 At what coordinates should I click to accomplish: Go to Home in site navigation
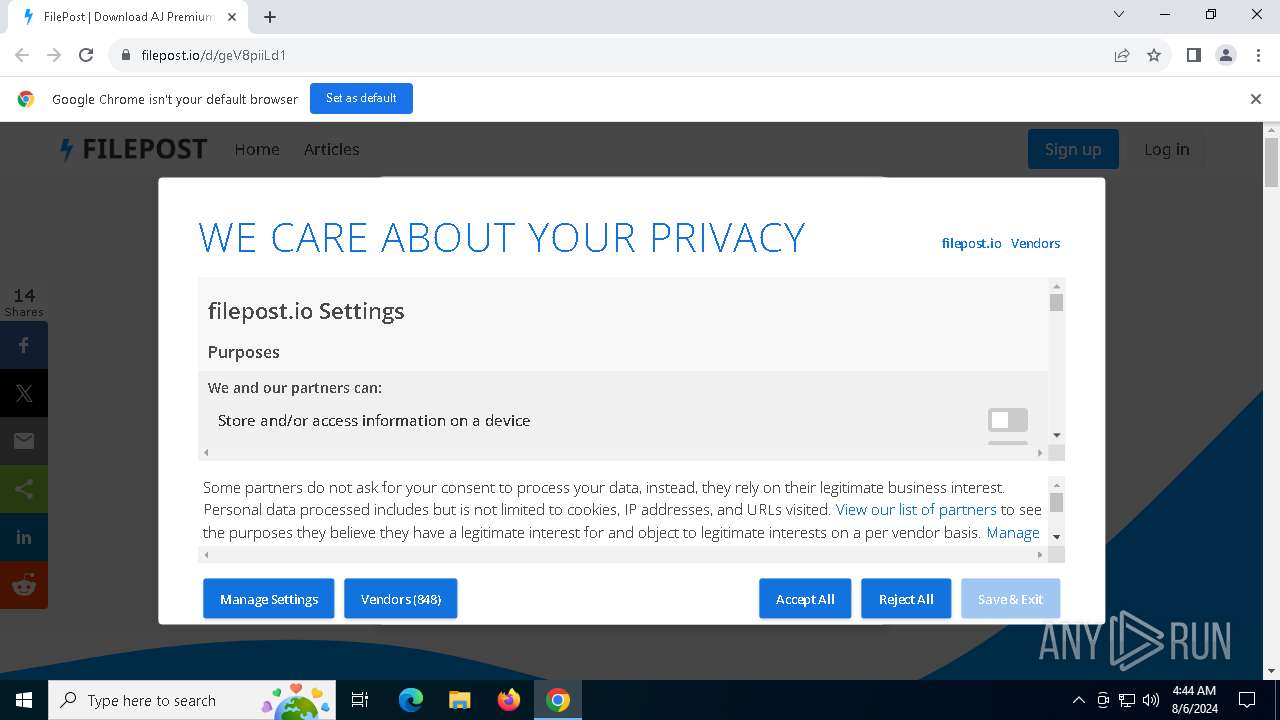click(257, 149)
